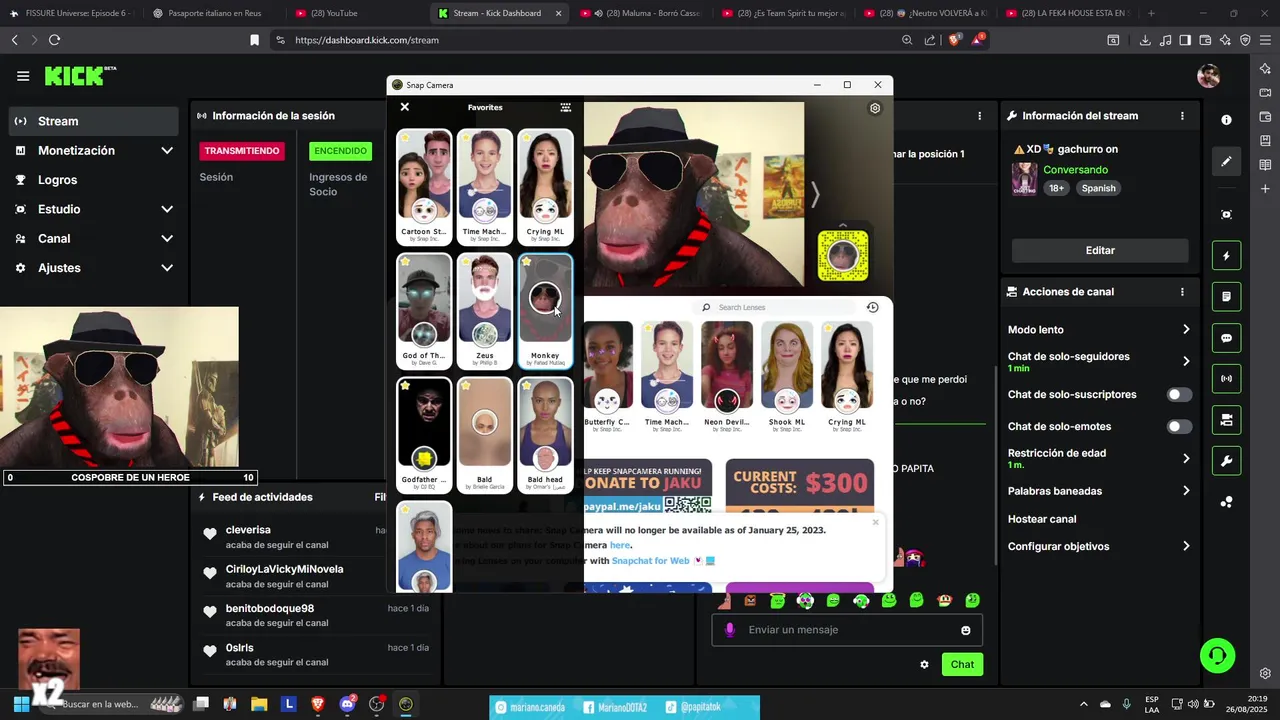
Task: Unfavorite the Monkey lens star
Action: click(x=526, y=262)
